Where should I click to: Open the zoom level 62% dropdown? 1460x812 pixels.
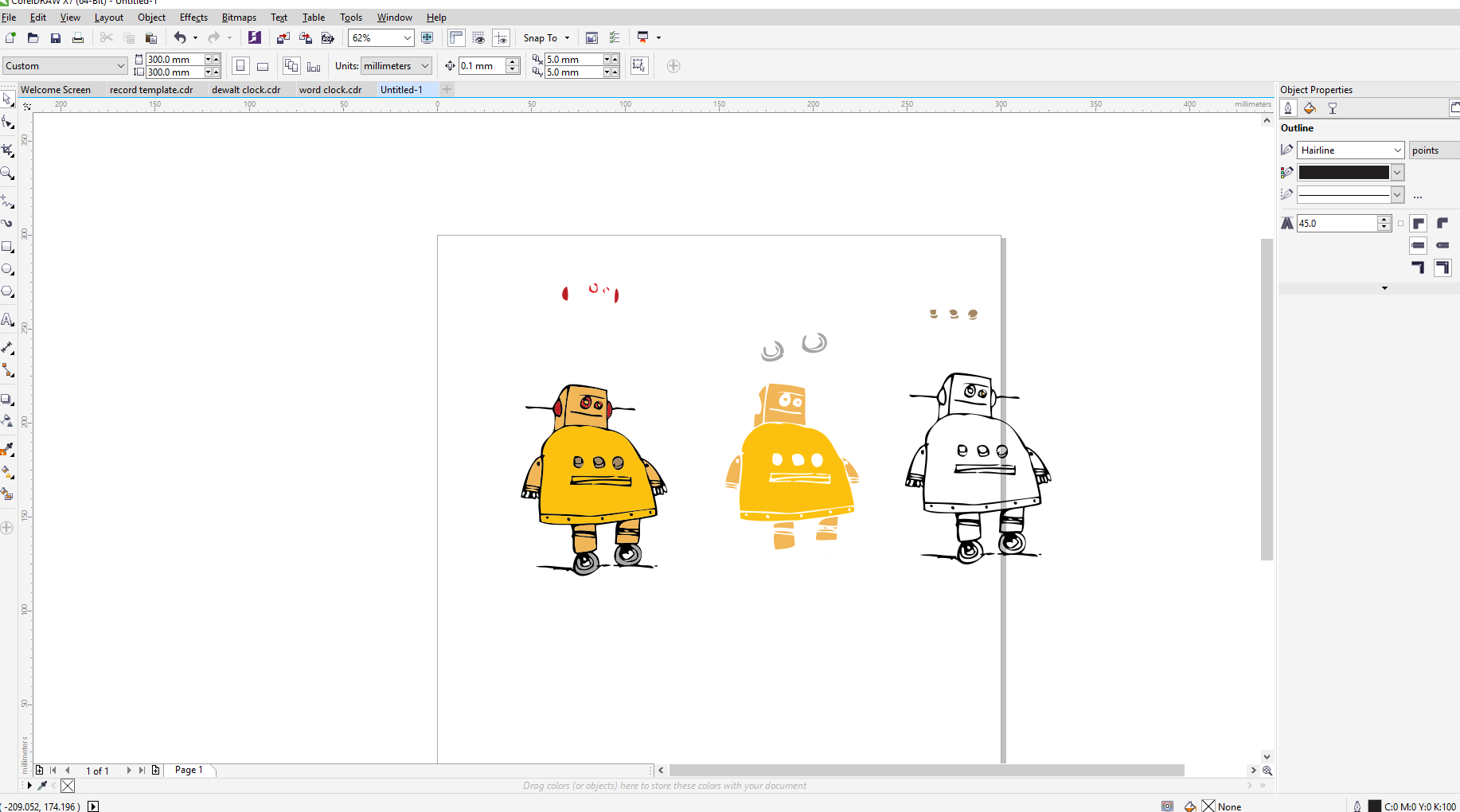tap(407, 37)
